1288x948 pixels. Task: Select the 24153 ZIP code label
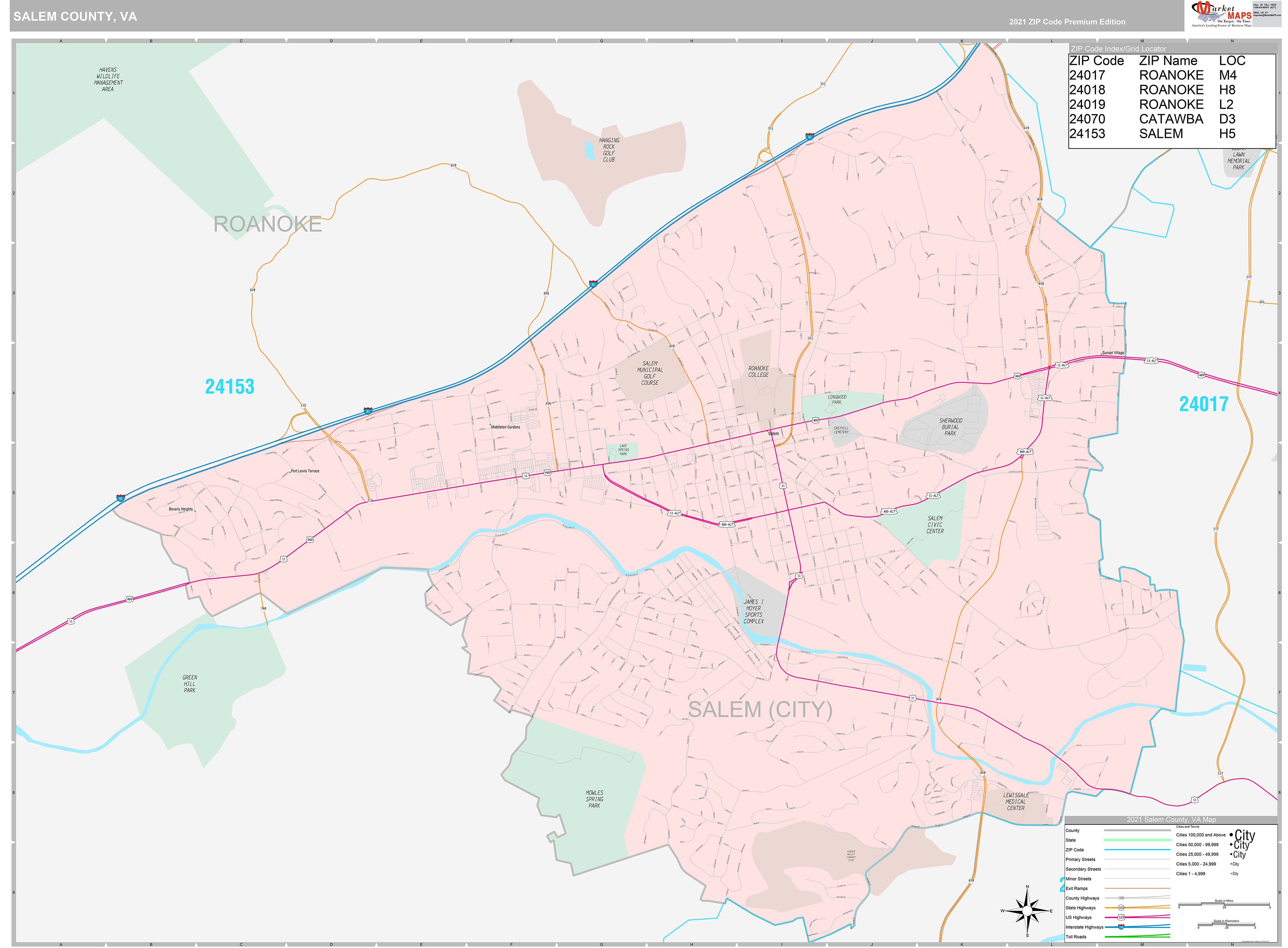229,387
